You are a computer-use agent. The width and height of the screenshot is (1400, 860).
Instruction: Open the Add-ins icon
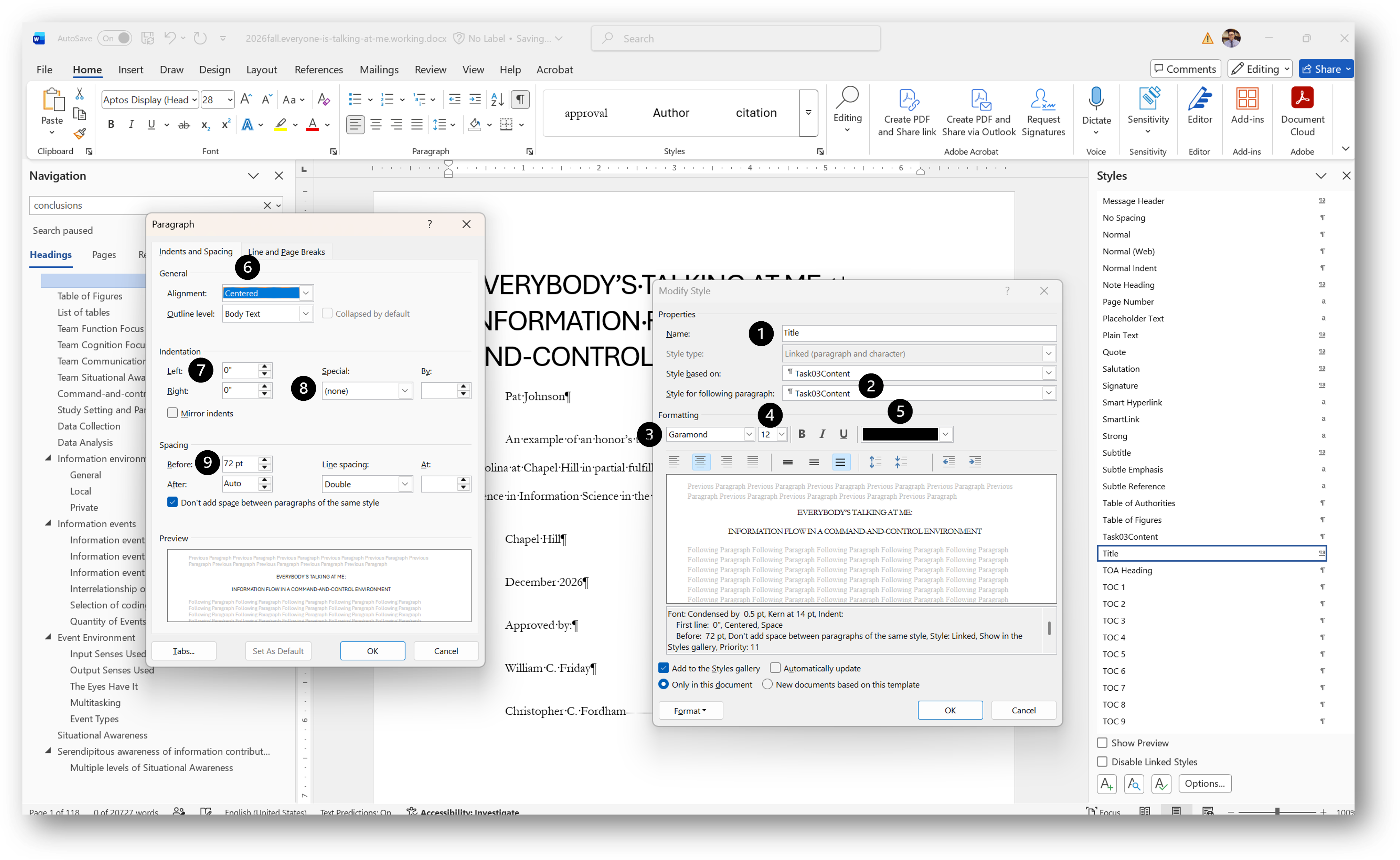1246,106
